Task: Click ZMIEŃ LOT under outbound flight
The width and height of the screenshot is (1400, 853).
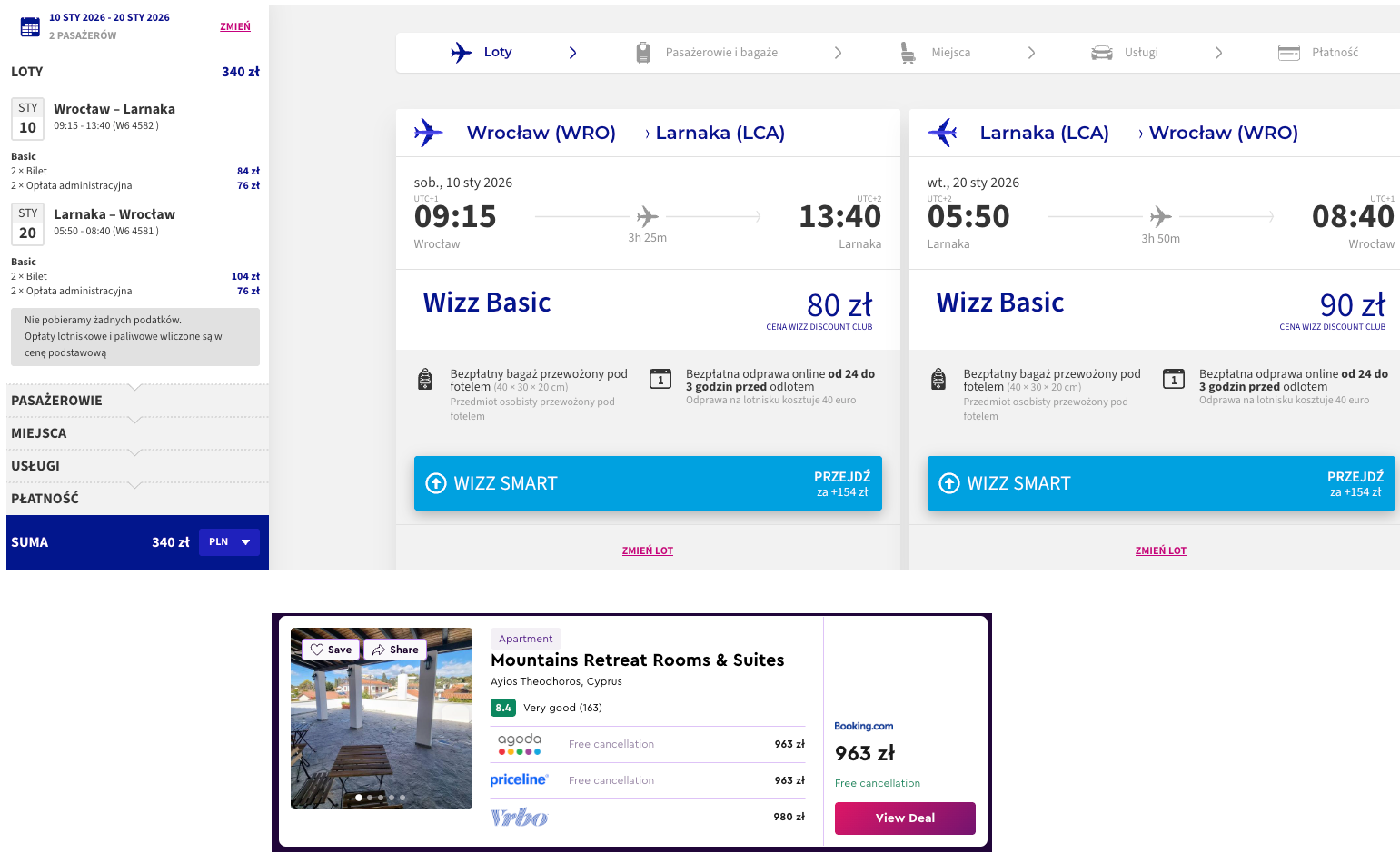Action: (x=648, y=550)
